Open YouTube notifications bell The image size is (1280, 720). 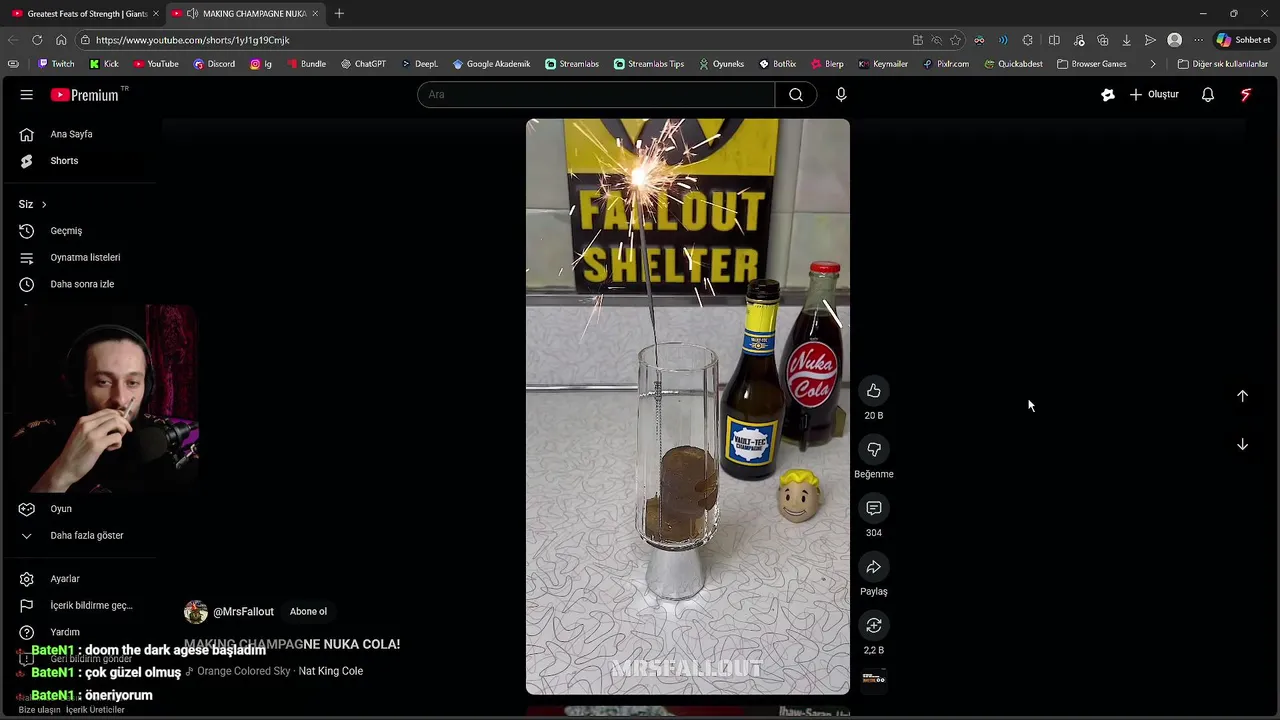tap(1208, 95)
